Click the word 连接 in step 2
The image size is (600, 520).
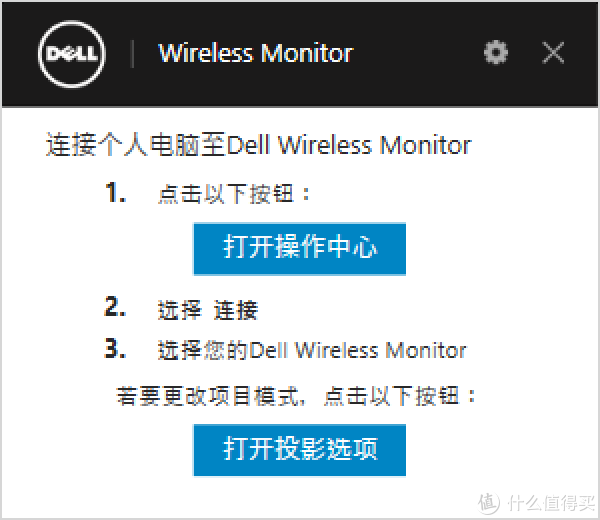(236, 310)
